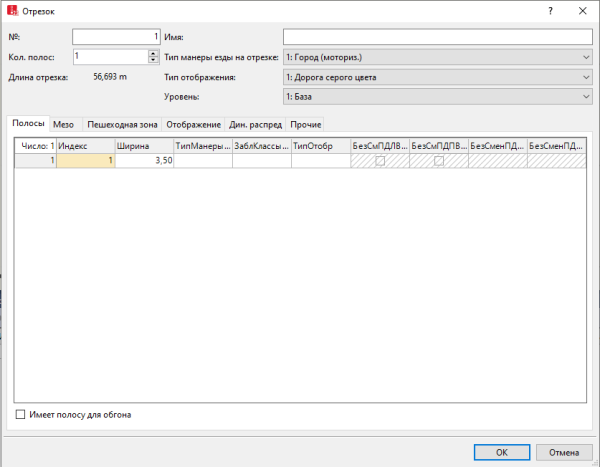
Task: Open the Уровень dropdown list
Action: pos(438,96)
